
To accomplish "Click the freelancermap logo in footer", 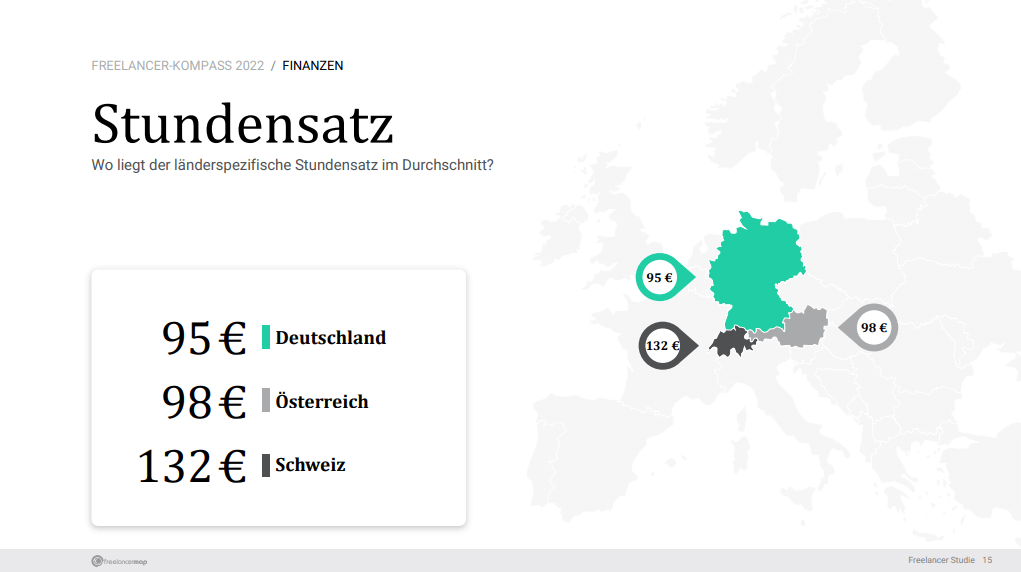I will (119, 561).
